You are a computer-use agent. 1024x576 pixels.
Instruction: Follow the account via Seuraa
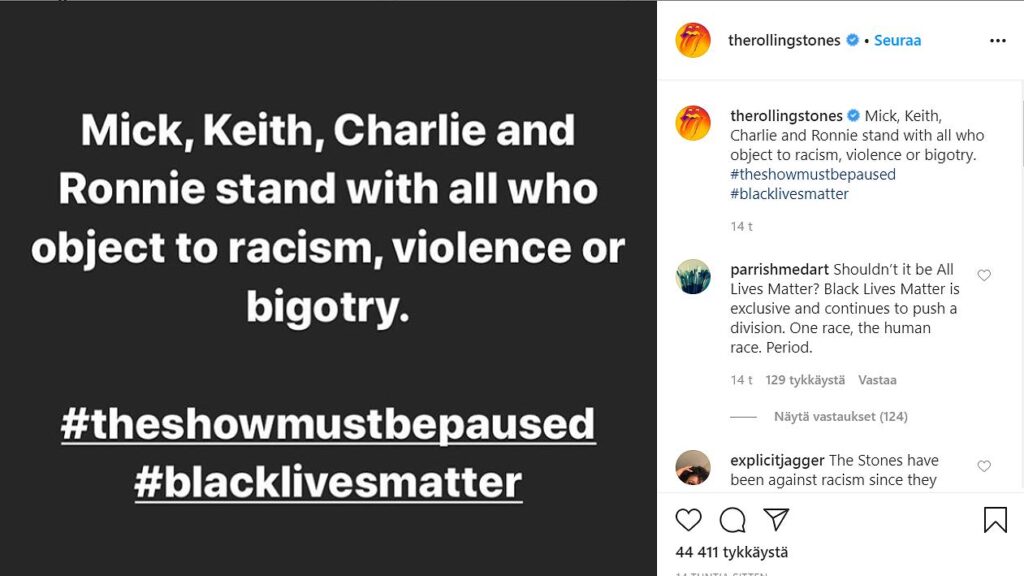tap(897, 41)
